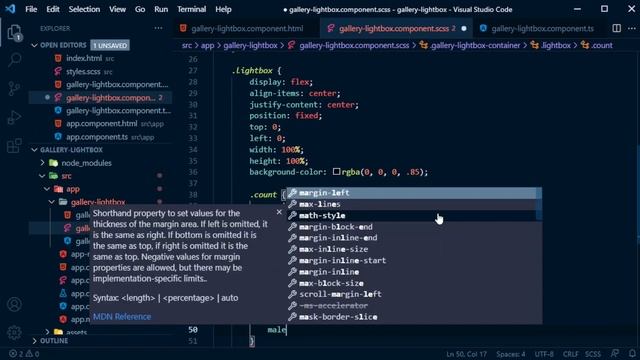Screen dimensions: 640x360
Task: Open editor More Actions ellipsis
Action: pos(632,28)
